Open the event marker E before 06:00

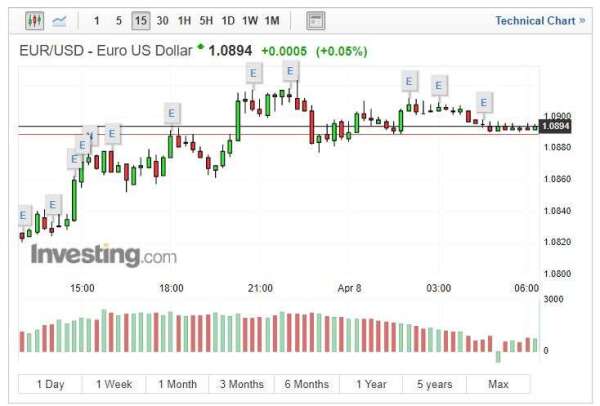(x=484, y=102)
